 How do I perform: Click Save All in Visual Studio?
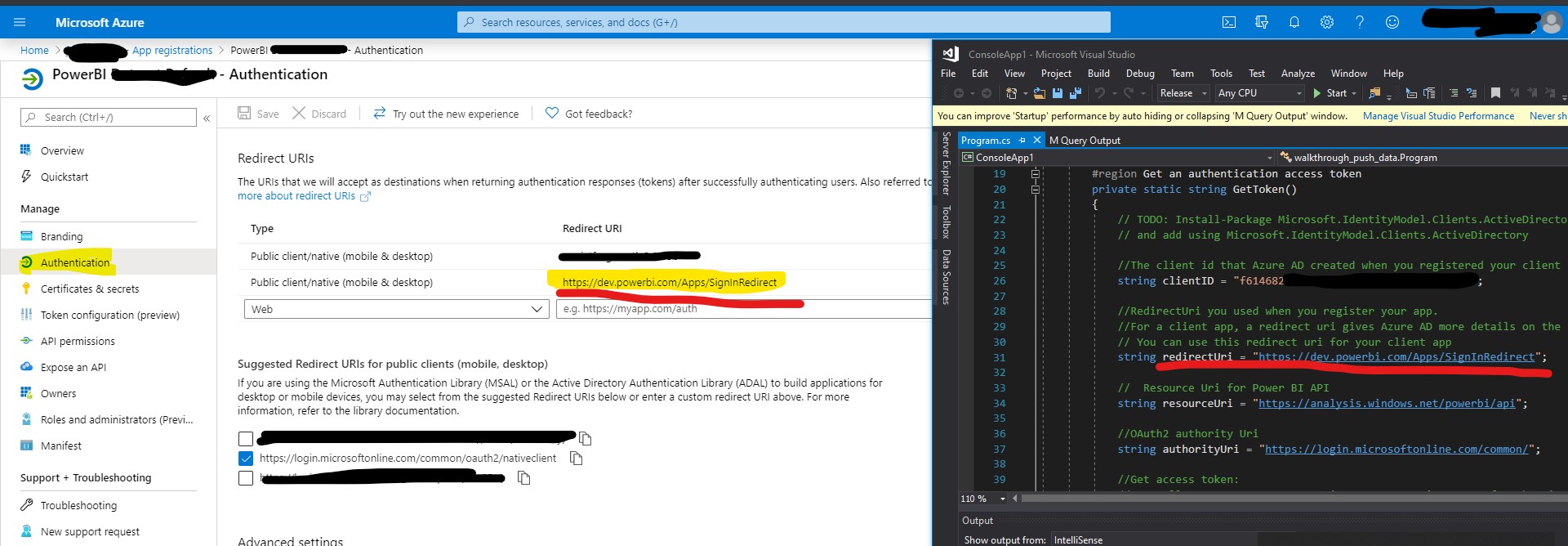point(1076,93)
